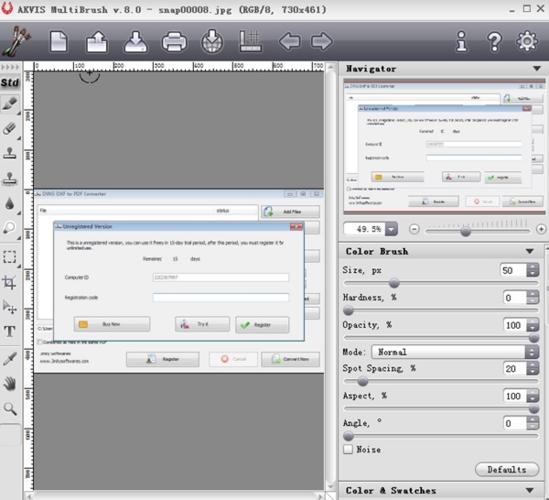Create a new image with the blank page icon

pos(58,42)
